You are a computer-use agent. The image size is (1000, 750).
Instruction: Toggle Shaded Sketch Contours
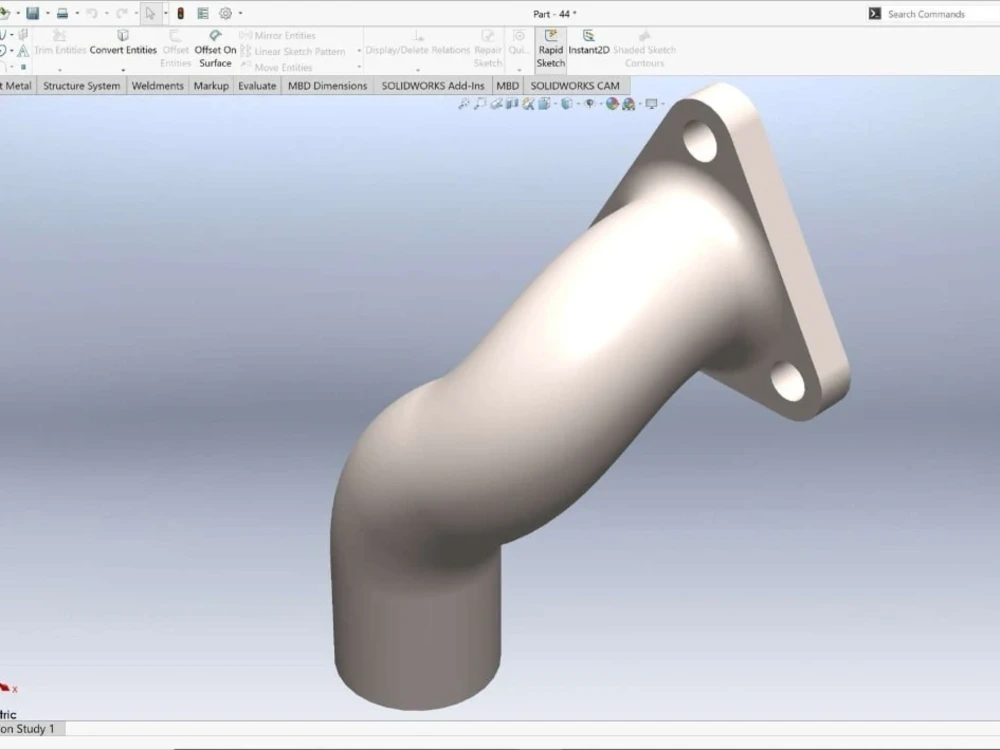[x=644, y=49]
